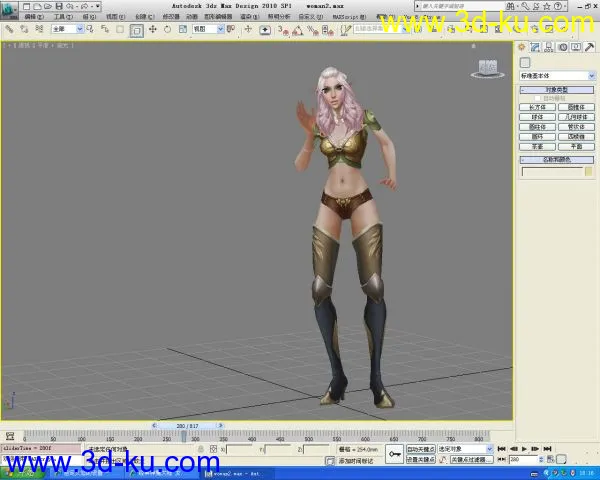Toggle the Keyboard Shortcut Override icon
Screen dimensions: 600x480
pyautogui.click(x=265, y=30)
